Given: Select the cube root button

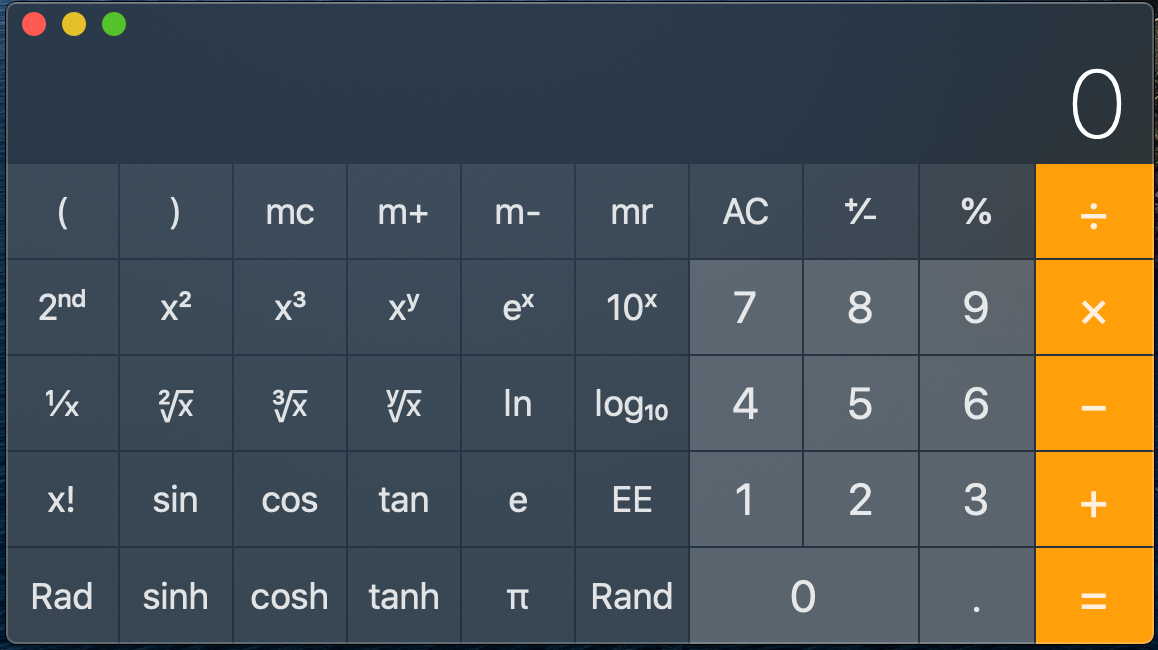Looking at the screenshot, I should pyautogui.click(x=290, y=404).
